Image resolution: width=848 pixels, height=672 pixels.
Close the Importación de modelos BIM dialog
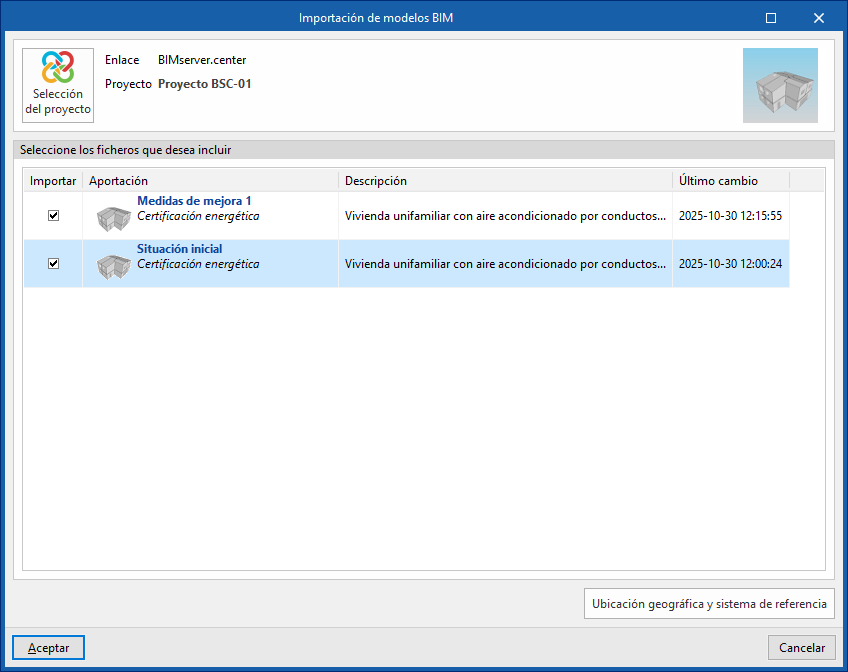click(819, 18)
